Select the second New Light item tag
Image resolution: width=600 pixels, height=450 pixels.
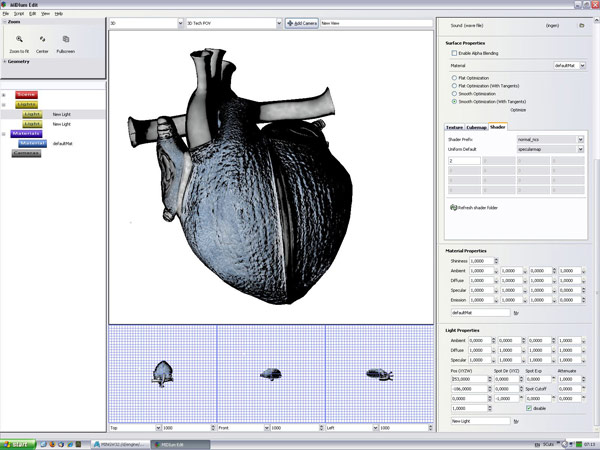pos(32,124)
